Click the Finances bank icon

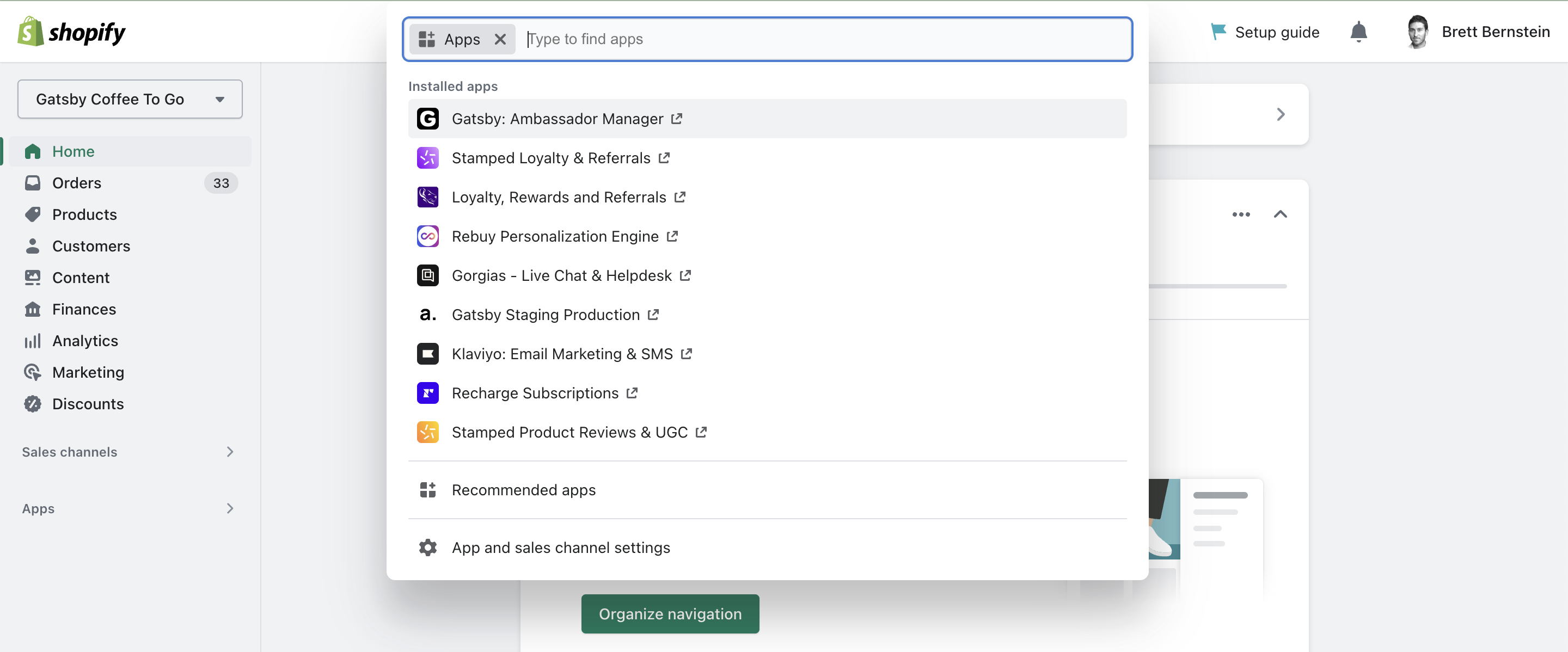tap(32, 309)
